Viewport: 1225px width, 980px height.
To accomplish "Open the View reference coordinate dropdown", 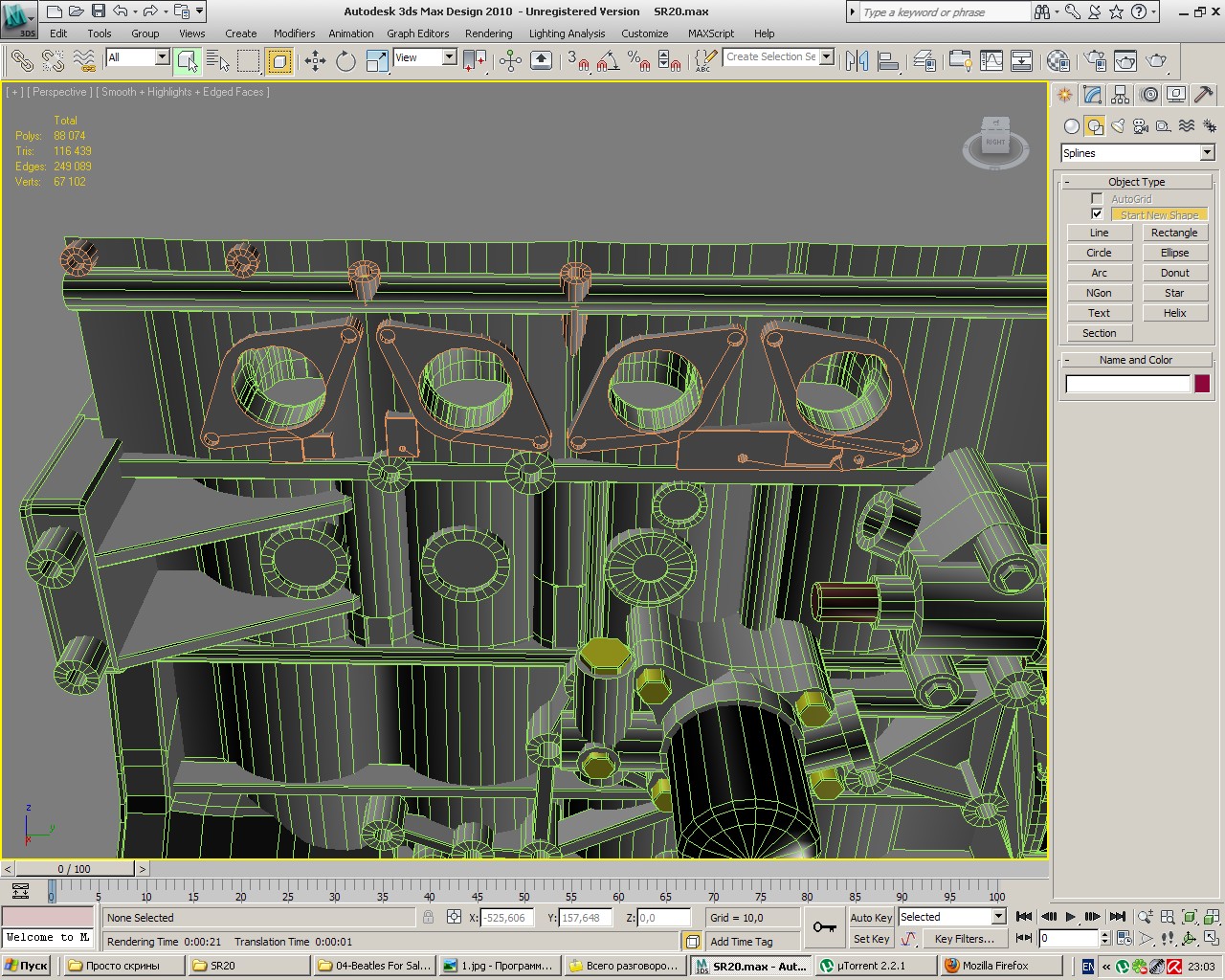I will point(425,57).
